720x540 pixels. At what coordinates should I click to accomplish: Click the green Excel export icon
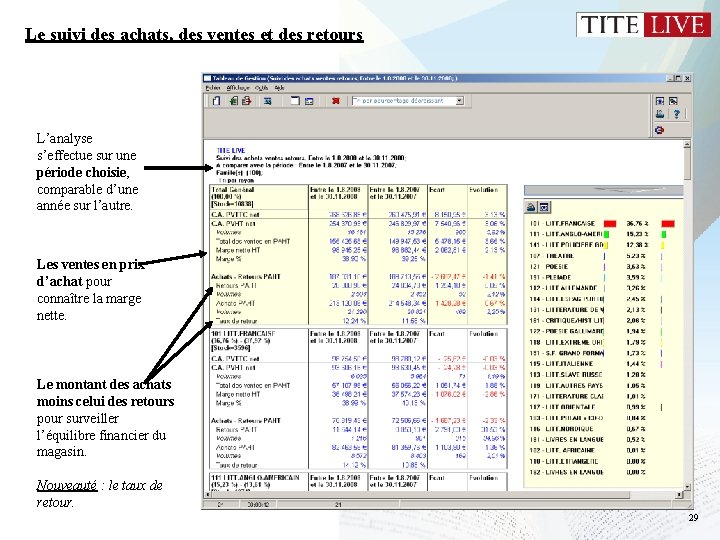(x=234, y=101)
